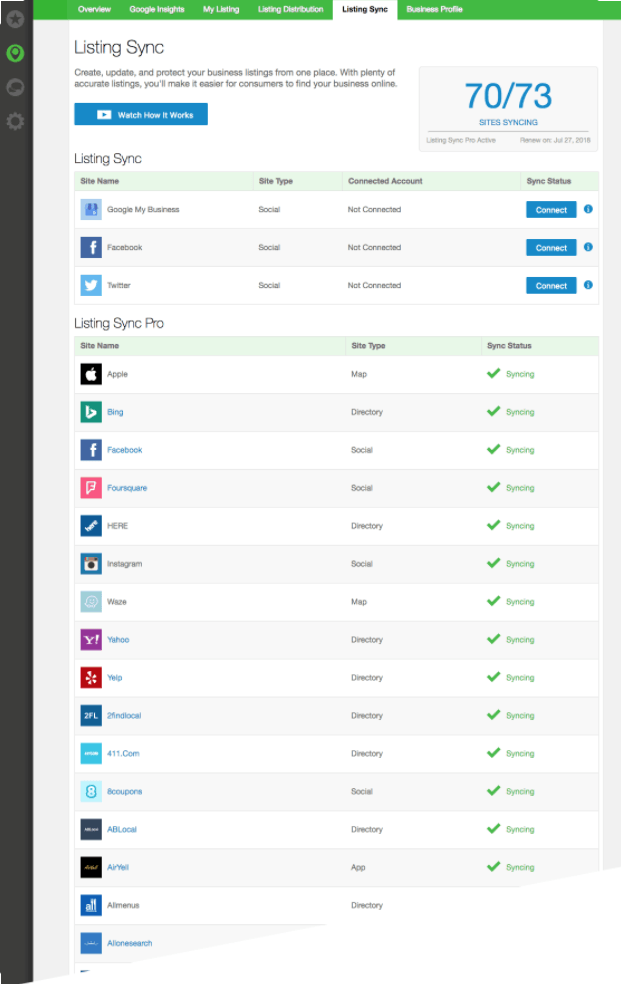Click info icon in Twitter row
The height and width of the screenshot is (984, 621).
click(588, 285)
